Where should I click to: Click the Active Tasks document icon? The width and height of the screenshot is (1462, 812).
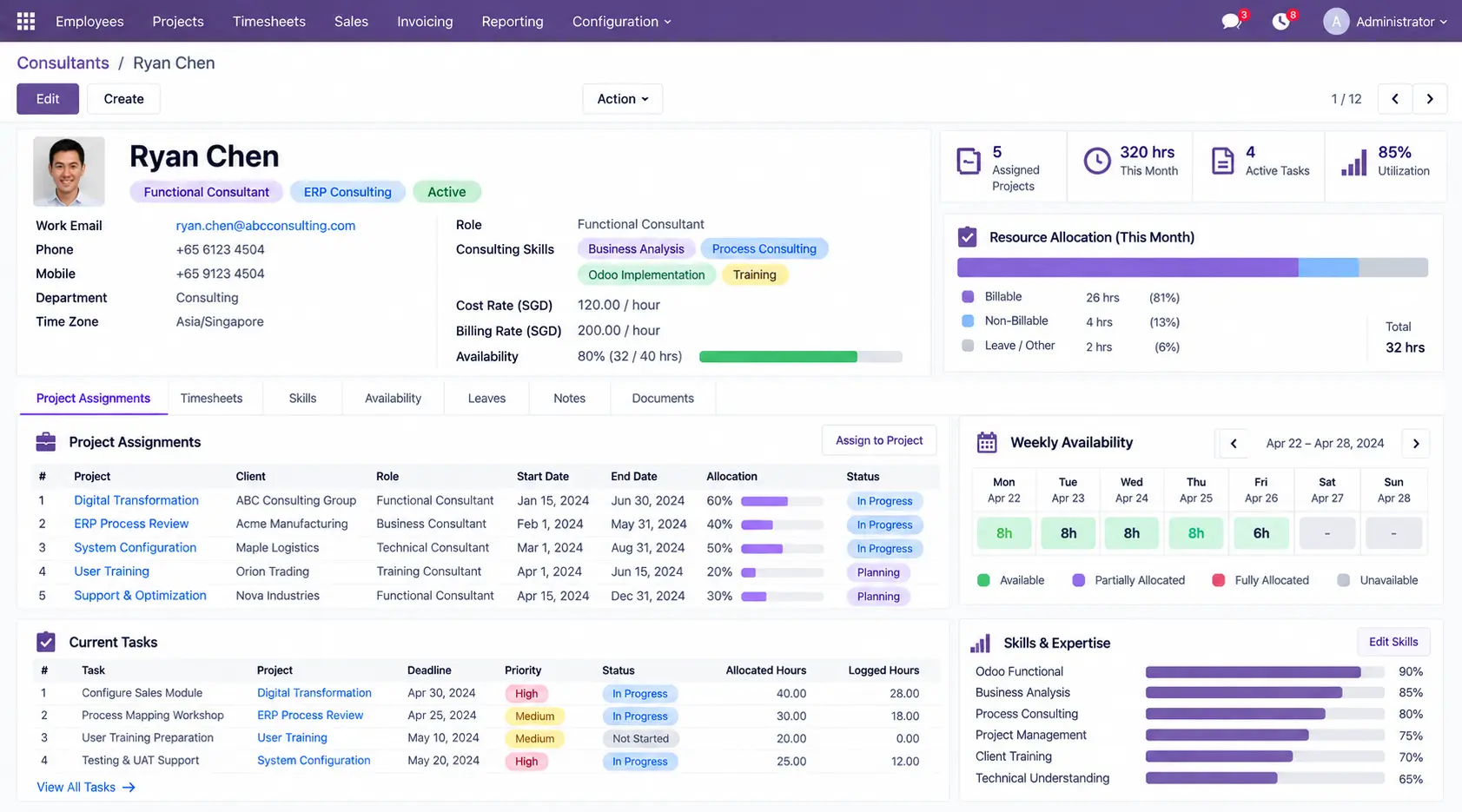pos(1222,161)
